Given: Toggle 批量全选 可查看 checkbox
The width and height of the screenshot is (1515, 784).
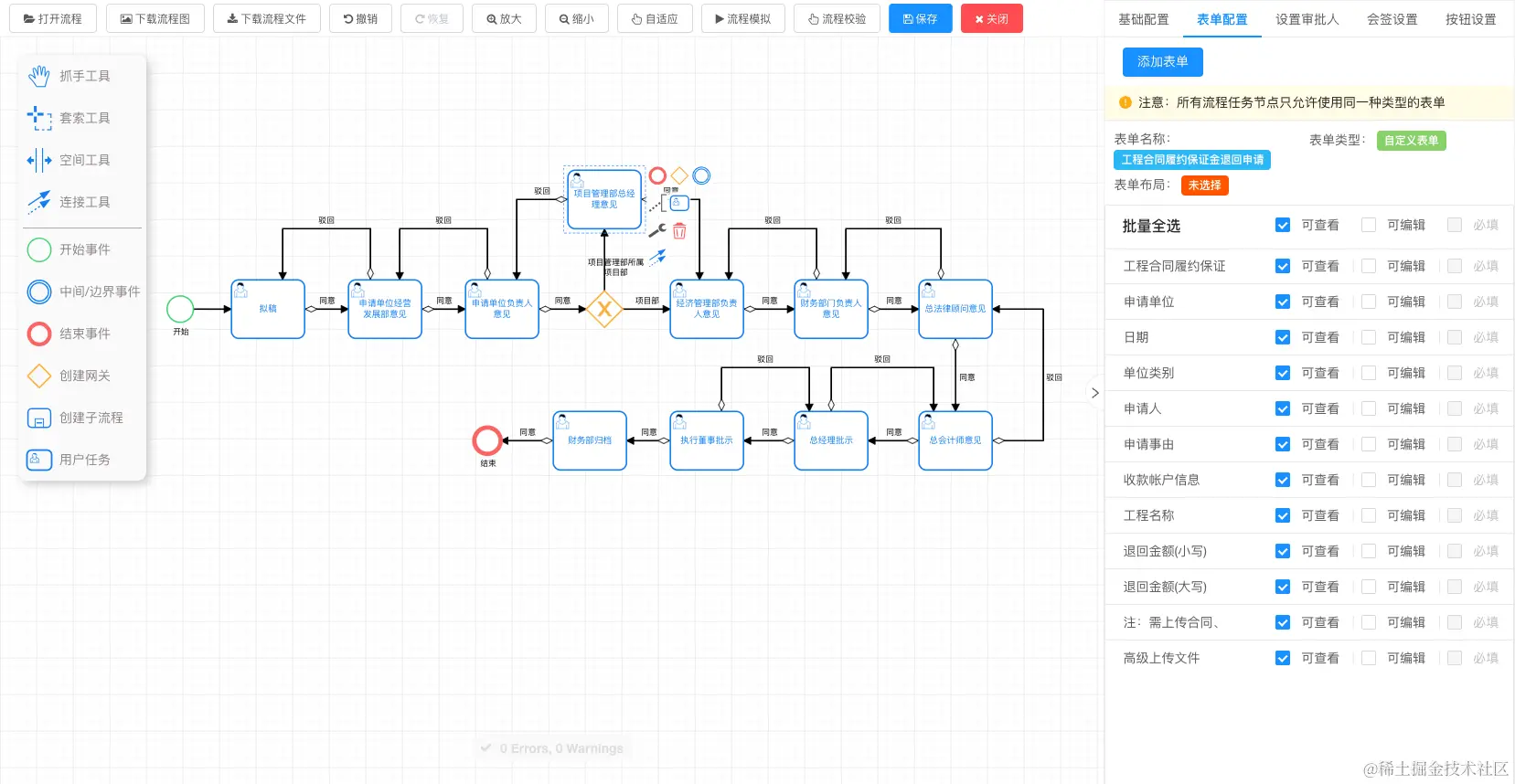Looking at the screenshot, I should coord(1283,225).
